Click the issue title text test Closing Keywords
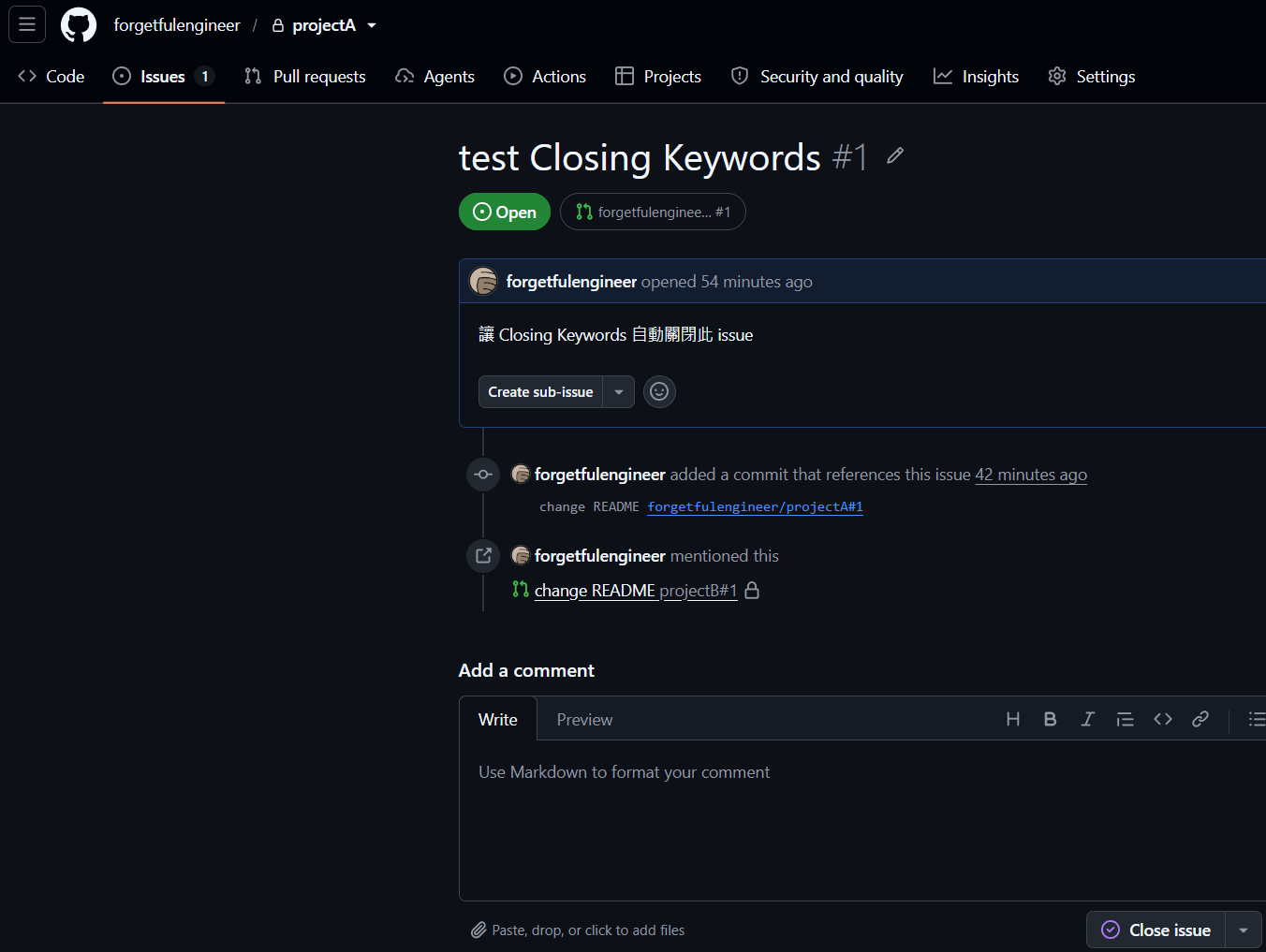This screenshot has width=1266, height=952. (x=640, y=157)
